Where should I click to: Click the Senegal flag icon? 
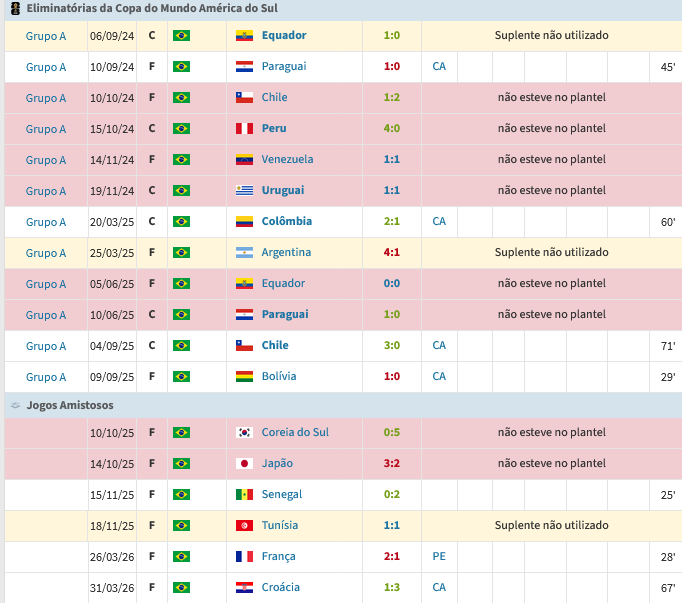[x=244, y=495]
